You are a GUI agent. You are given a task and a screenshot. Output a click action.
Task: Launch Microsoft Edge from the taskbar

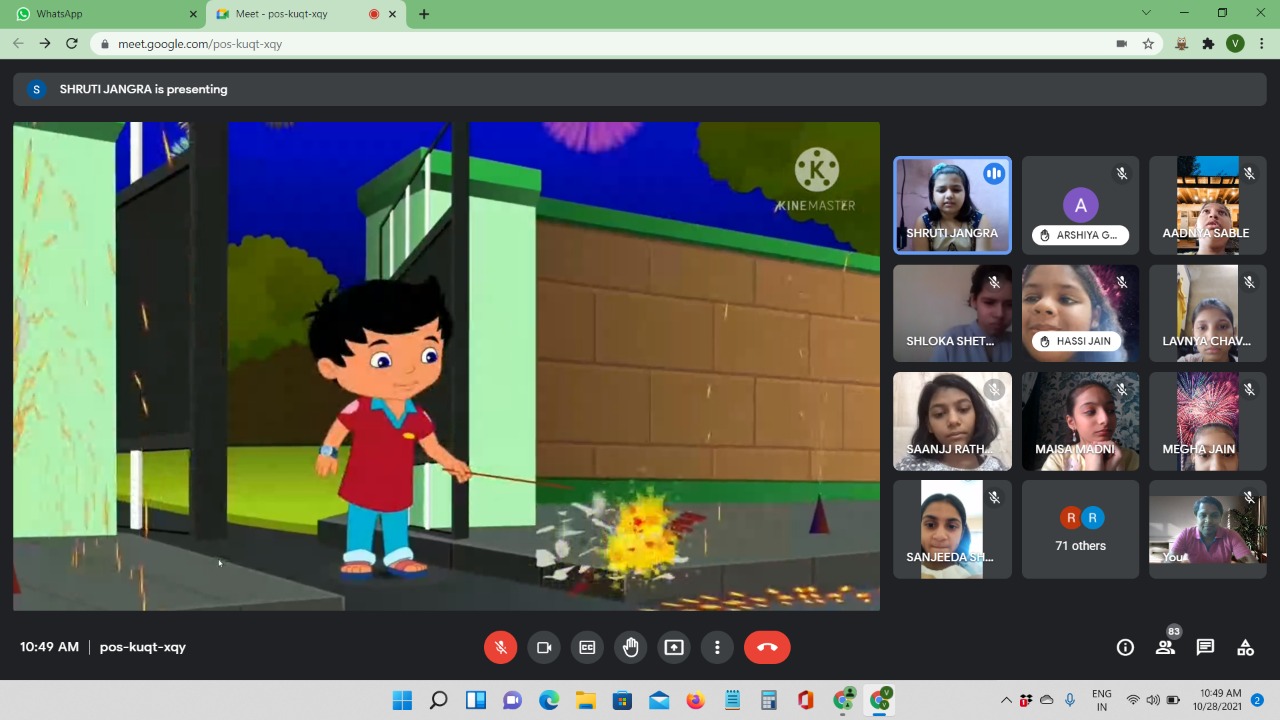coord(549,700)
